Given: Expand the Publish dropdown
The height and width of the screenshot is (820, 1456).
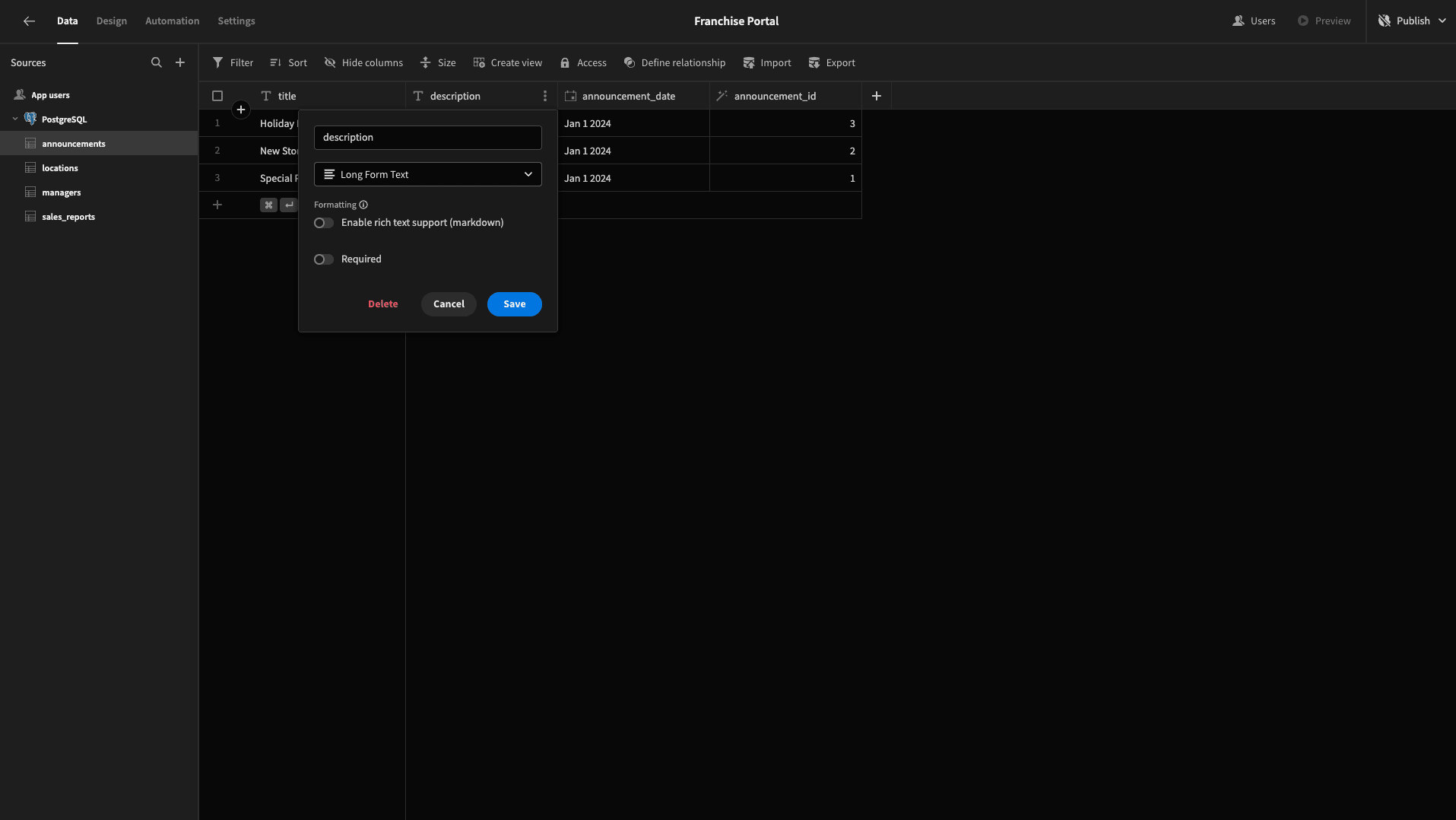Looking at the screenshot, I should tap(1442, 21).
